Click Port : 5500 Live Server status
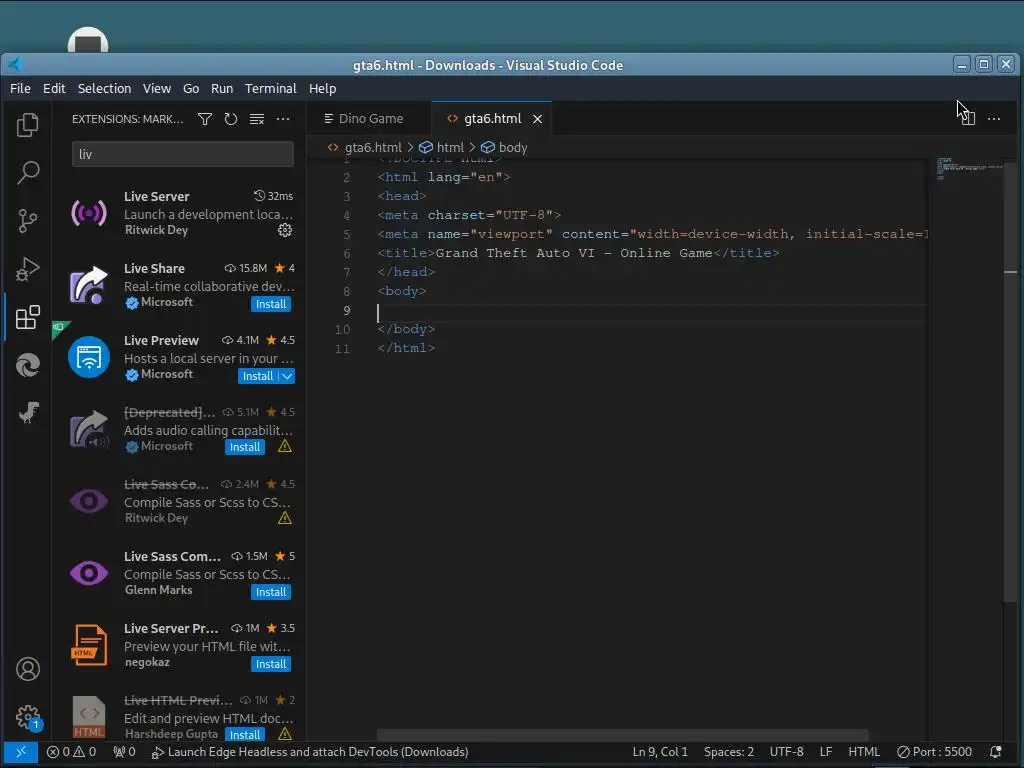 coord(934,752)
